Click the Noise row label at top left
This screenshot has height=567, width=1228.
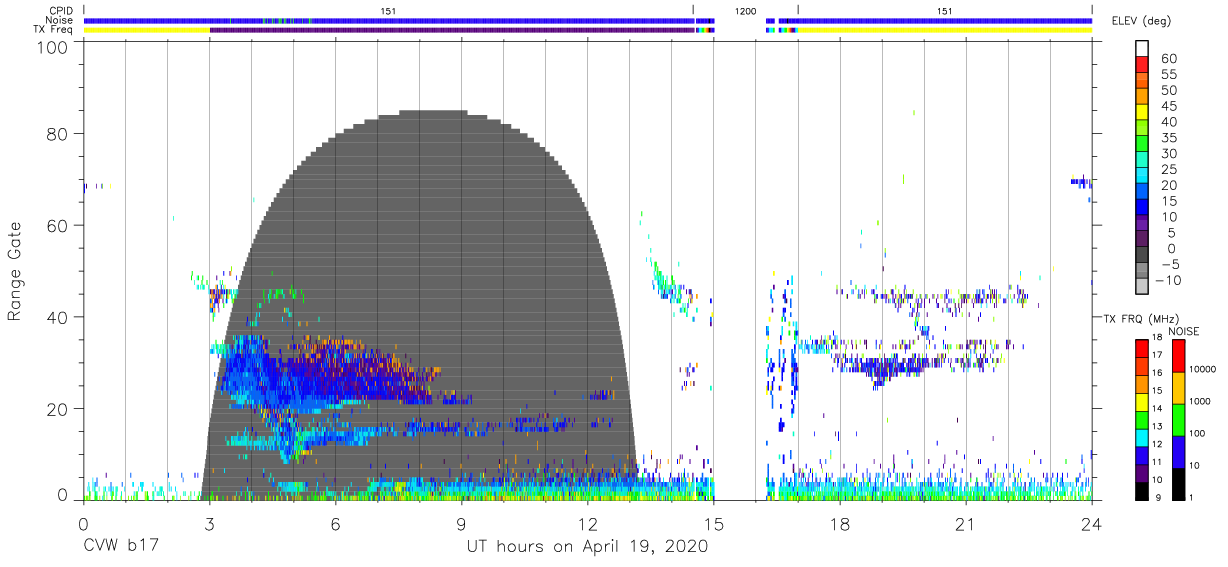pyautogui.click(x=61, y=20)
